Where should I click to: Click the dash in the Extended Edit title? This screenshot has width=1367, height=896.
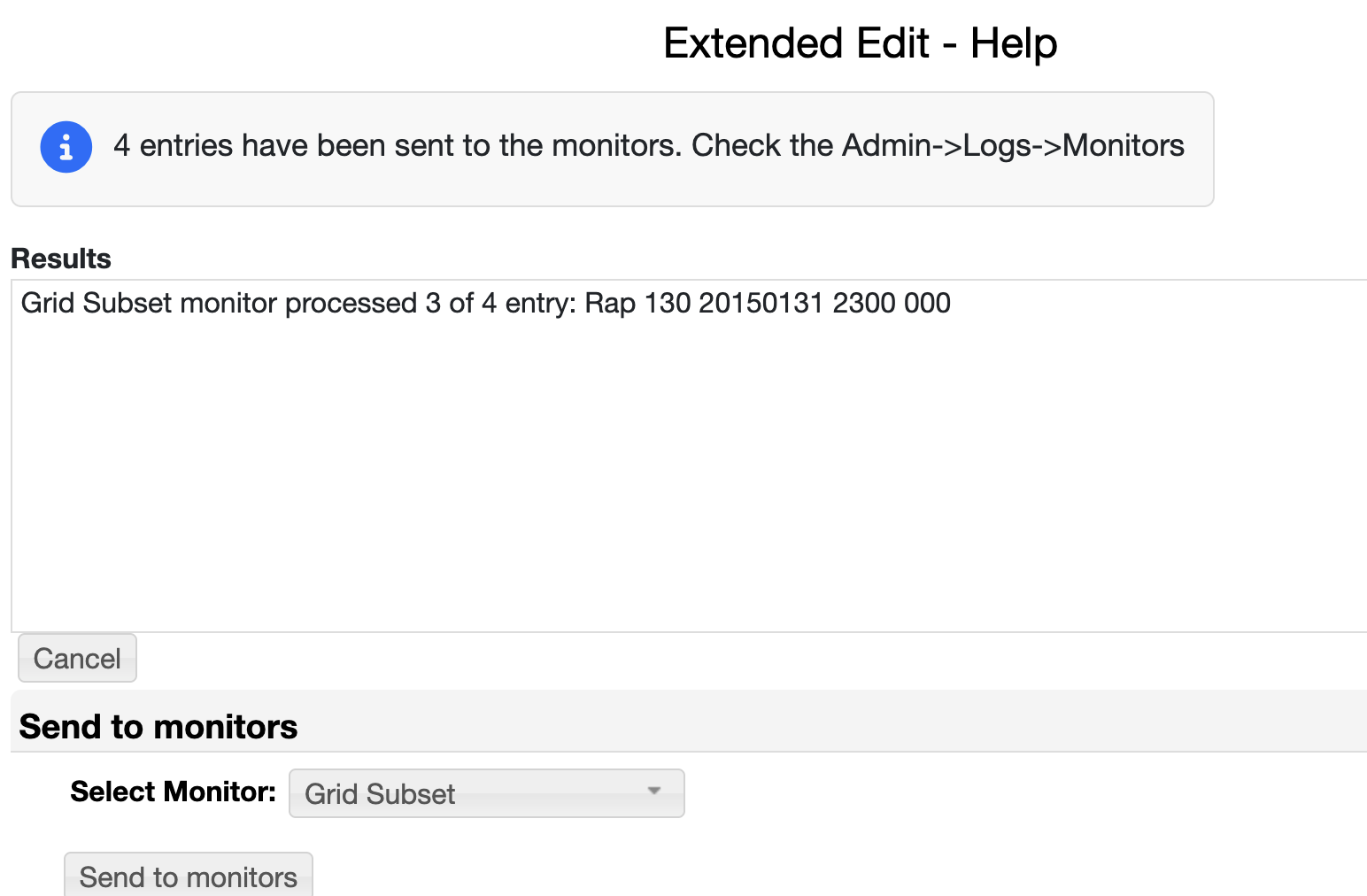[950, 43]
